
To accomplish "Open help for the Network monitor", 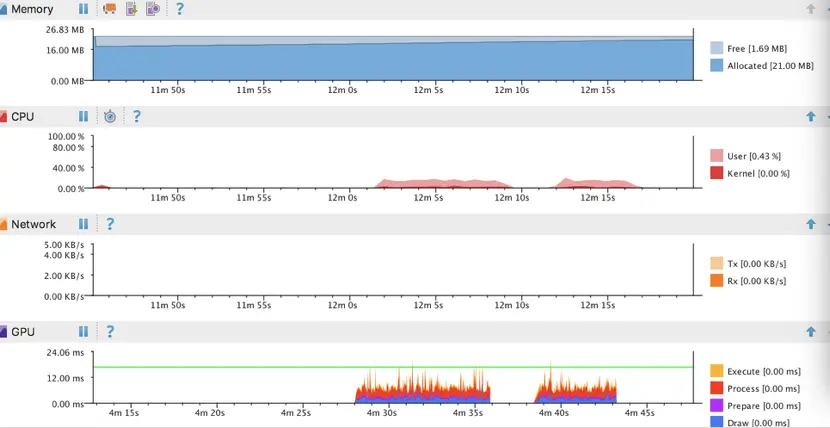I will (x=110, y=224).
